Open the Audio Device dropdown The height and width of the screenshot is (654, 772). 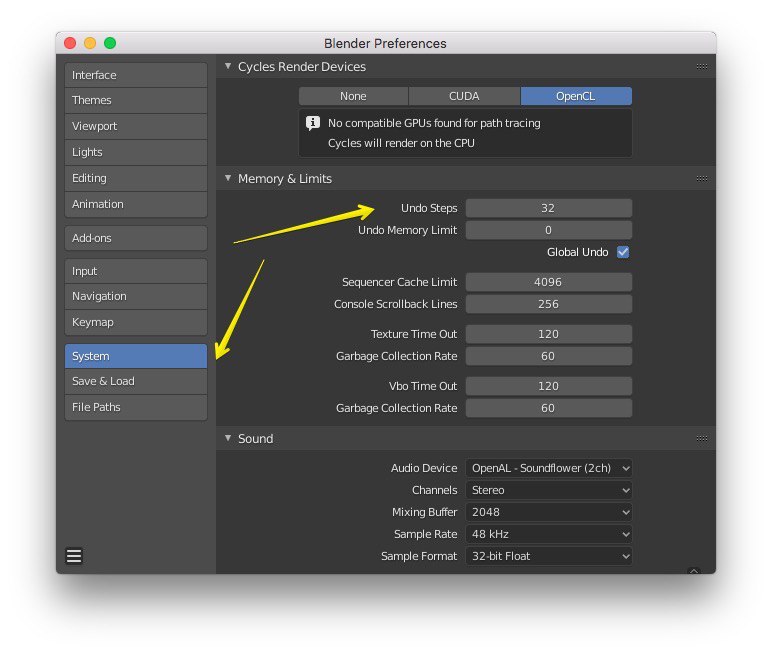548,468
